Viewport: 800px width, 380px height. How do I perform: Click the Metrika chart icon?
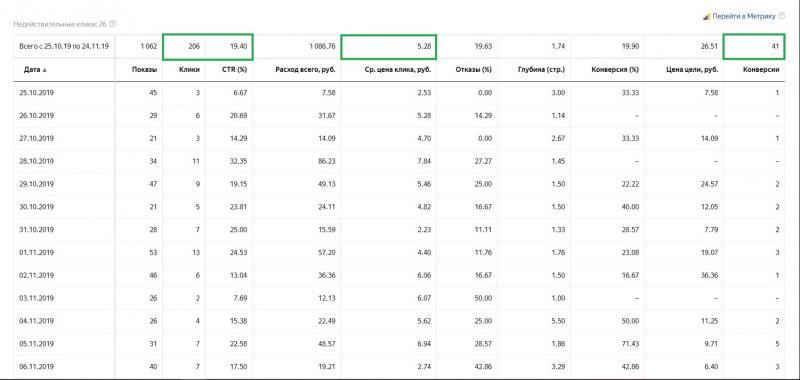(707, 17)
